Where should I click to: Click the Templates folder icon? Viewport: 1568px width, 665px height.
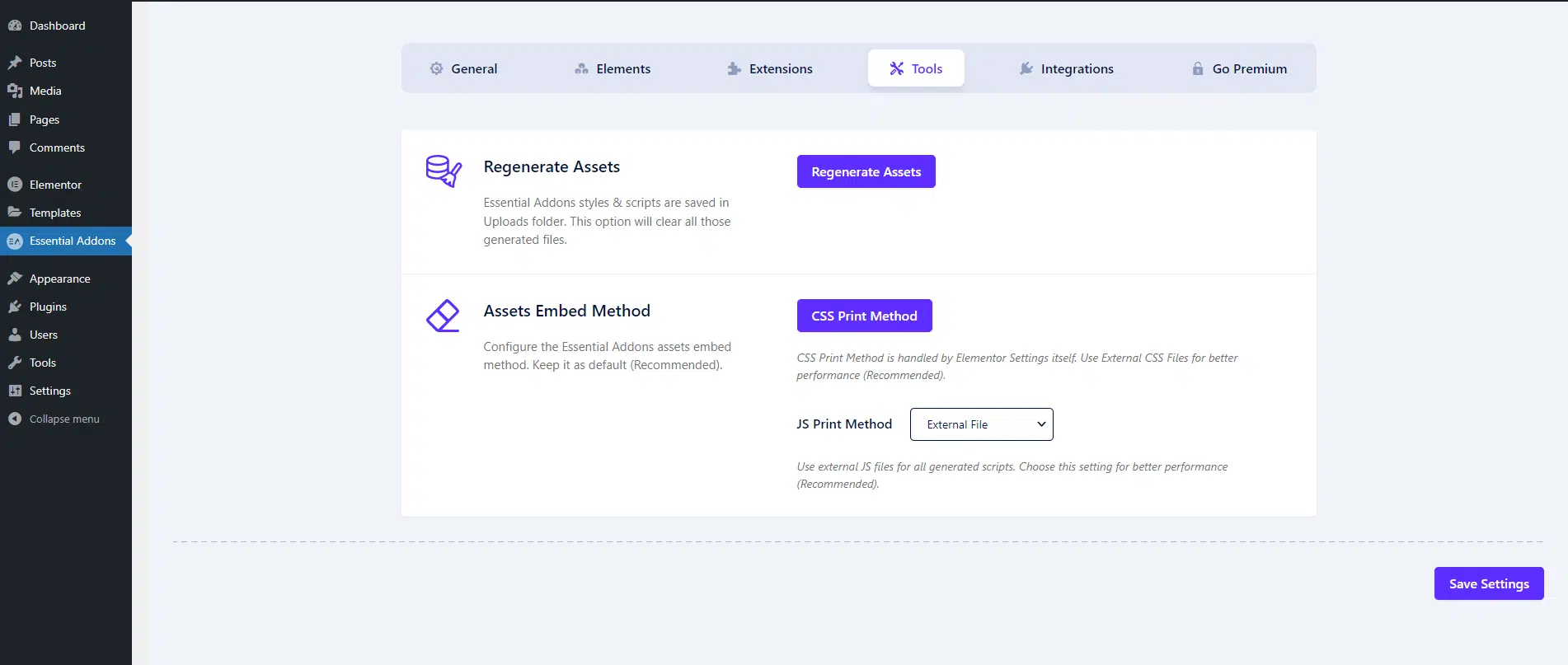pos(15,213)
